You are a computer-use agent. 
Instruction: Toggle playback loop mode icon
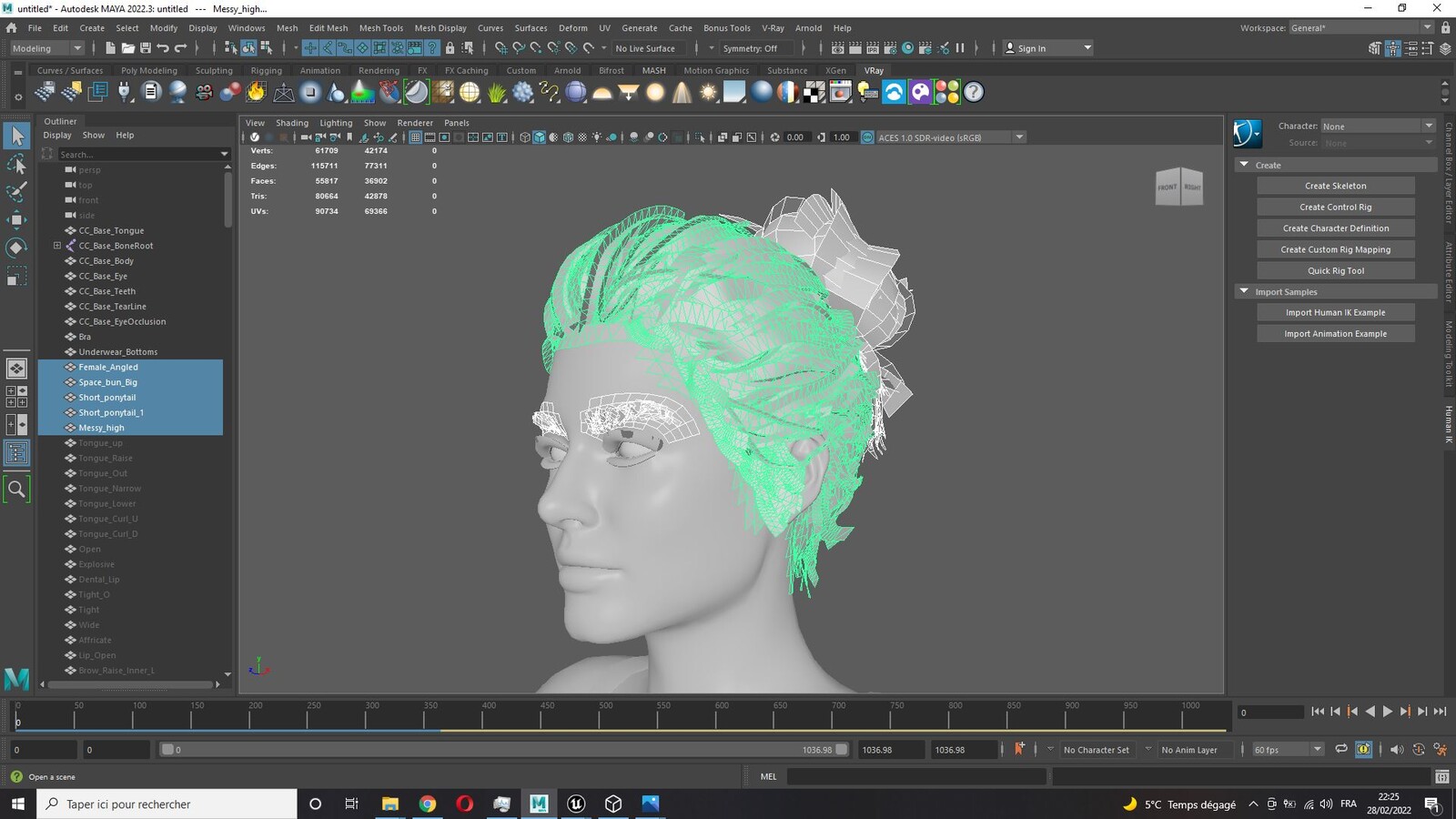[x=1341, y=749]
